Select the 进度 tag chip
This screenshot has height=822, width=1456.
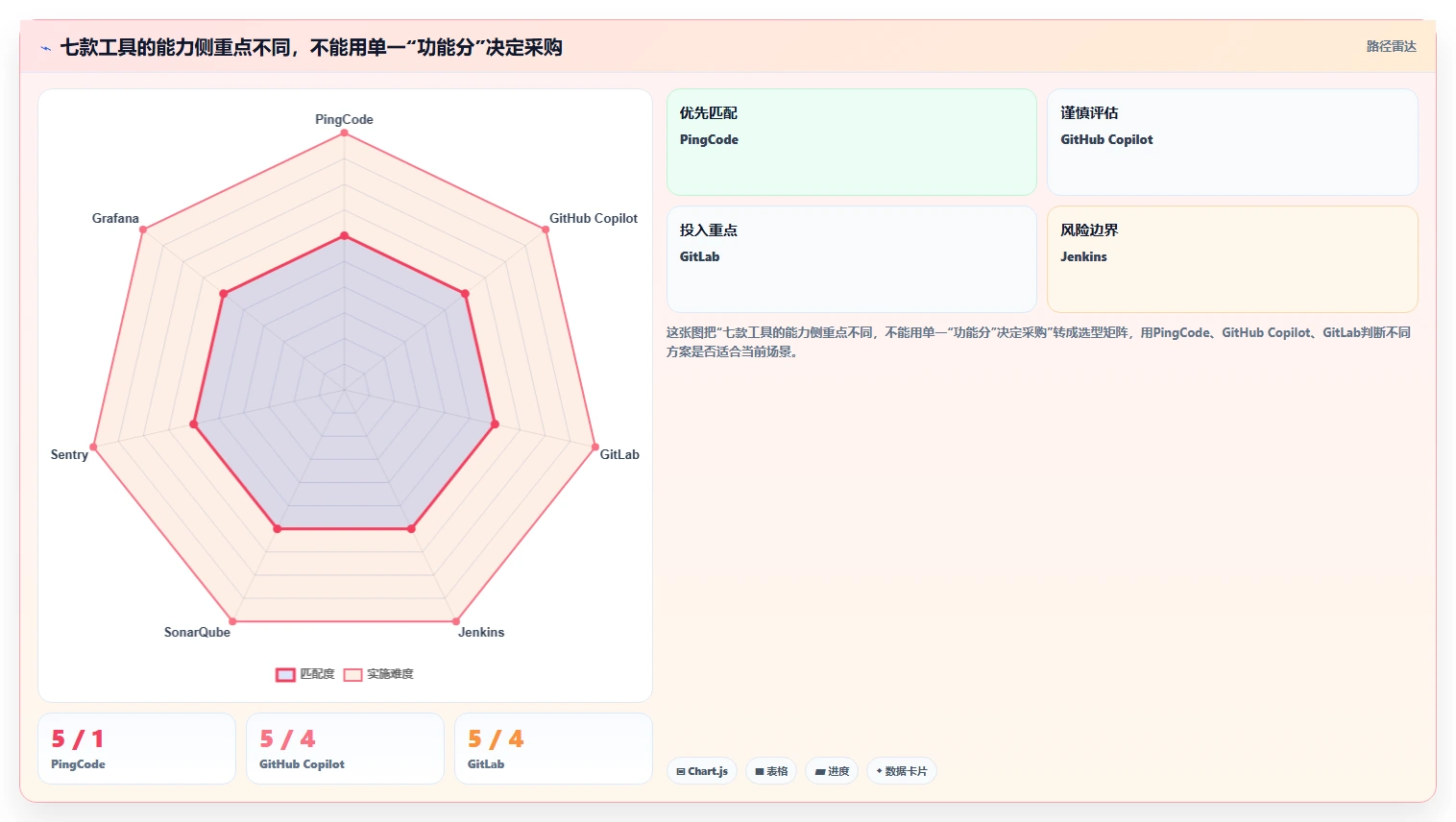click(x=832, y=771)
